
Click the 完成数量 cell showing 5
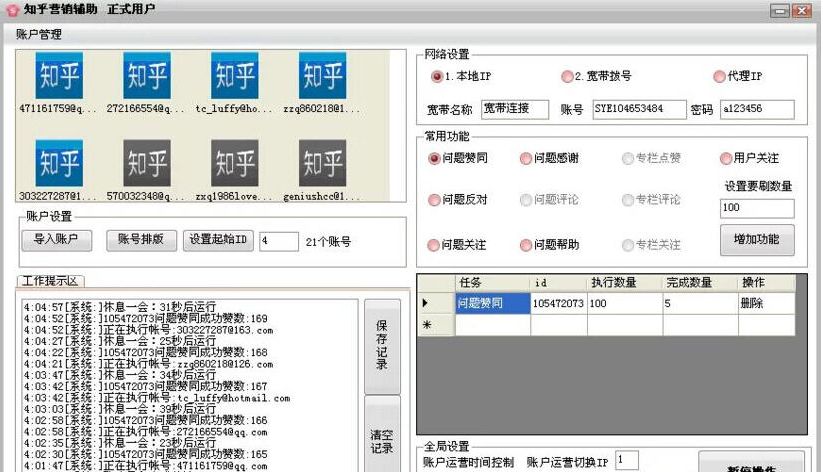(700, 303)
